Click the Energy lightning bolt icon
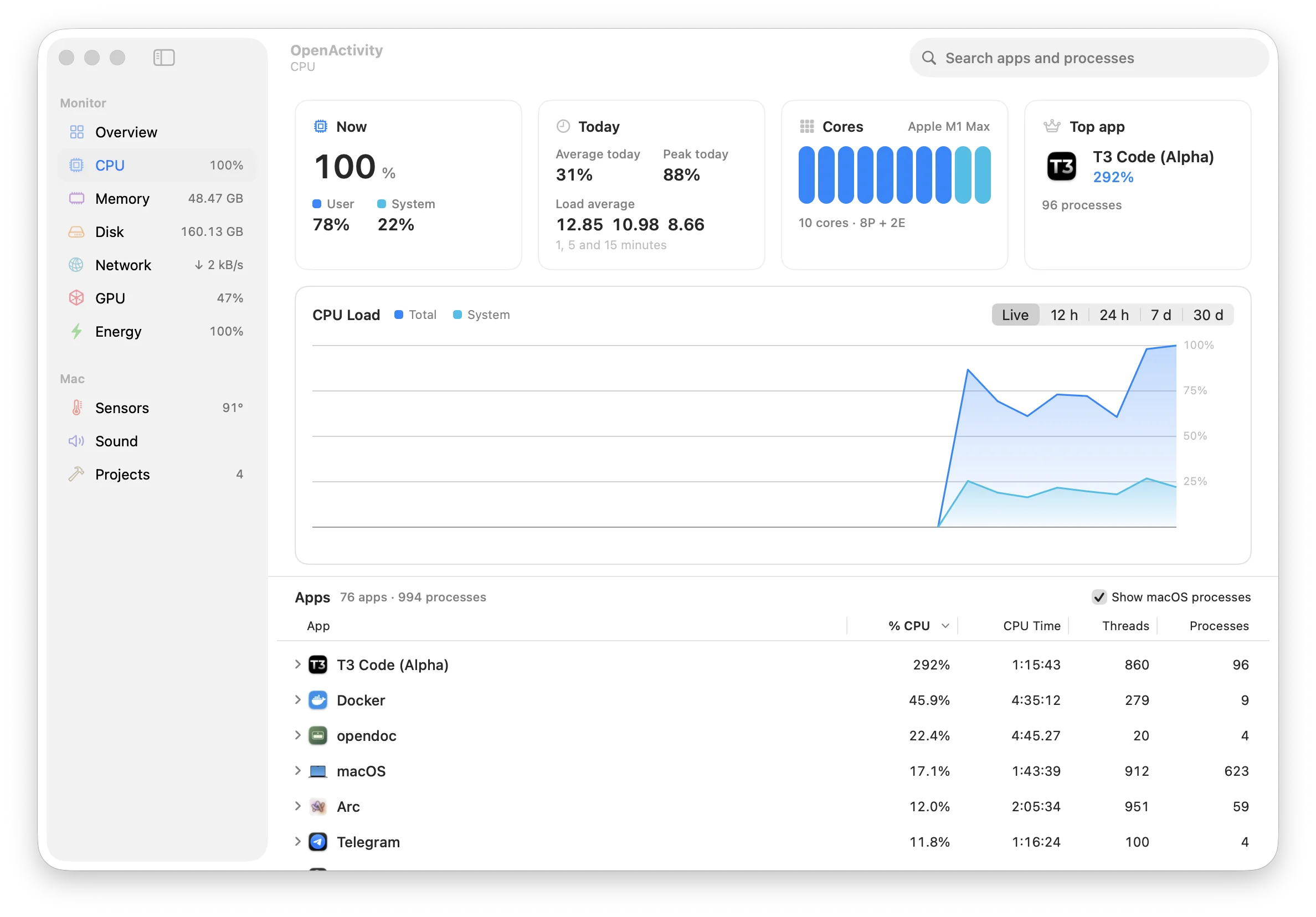 [x=76, y=332]
